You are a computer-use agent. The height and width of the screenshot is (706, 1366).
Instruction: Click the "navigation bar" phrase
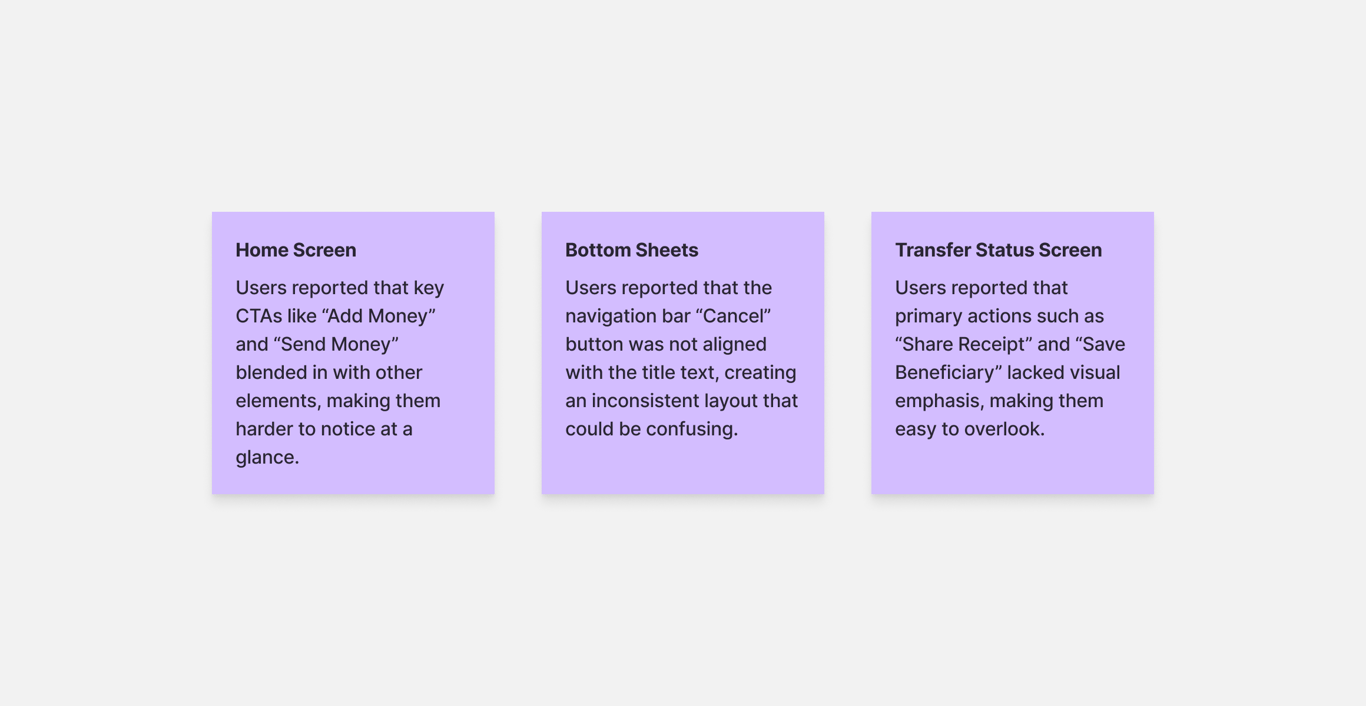[629, 316]
